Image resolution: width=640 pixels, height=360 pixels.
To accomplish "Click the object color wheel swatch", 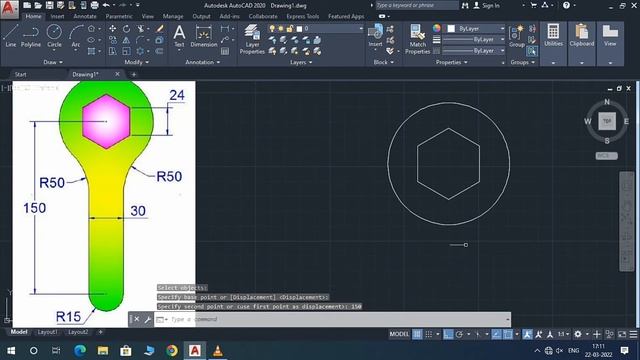I will pos(437,28).
